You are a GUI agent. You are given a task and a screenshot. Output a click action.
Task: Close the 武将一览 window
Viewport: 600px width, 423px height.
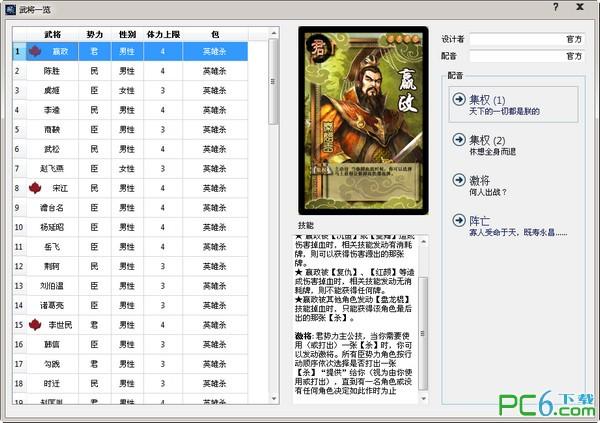click(x=580, y=7)
